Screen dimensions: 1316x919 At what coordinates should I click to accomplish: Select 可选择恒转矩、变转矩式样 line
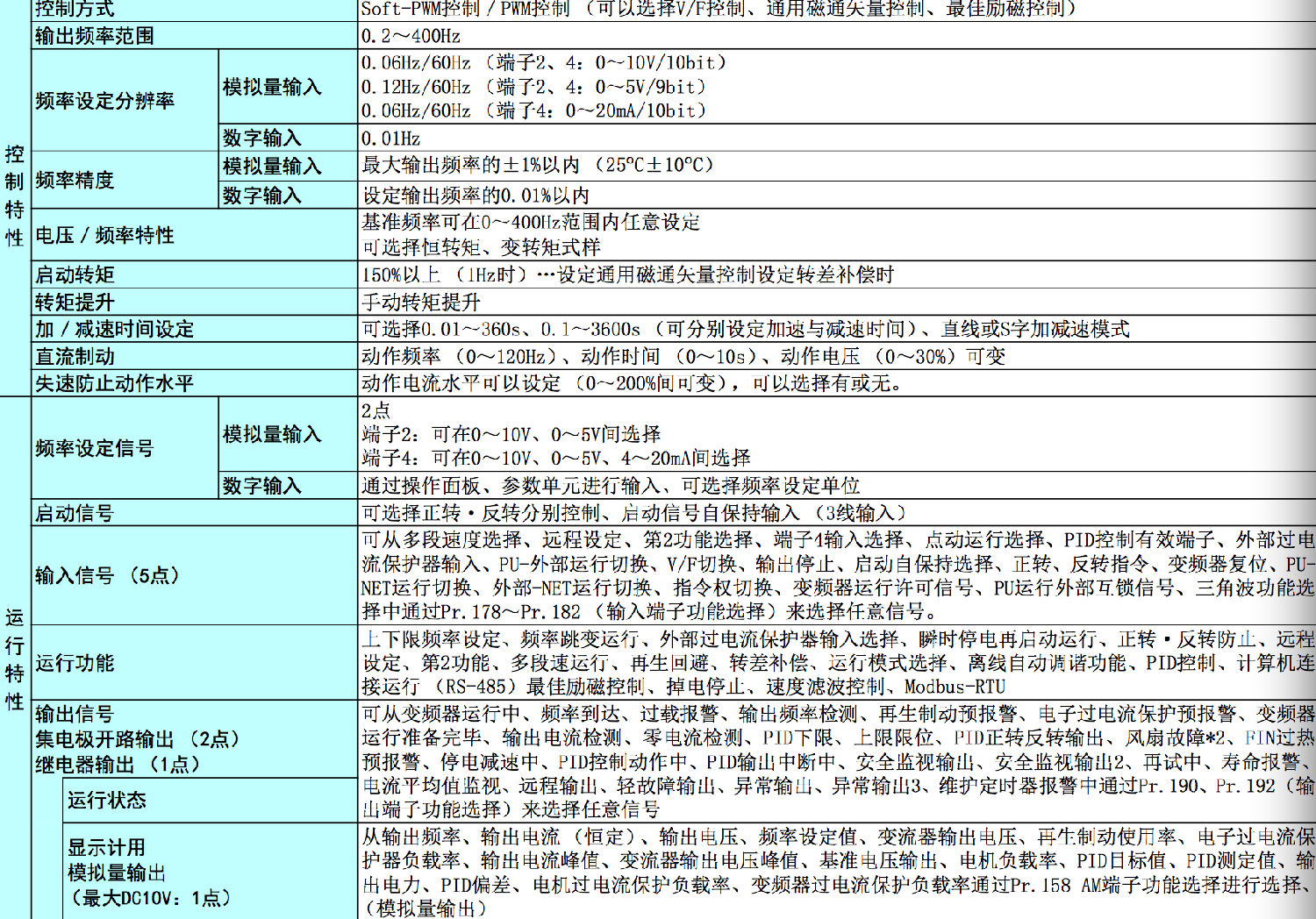pos(482,247)
